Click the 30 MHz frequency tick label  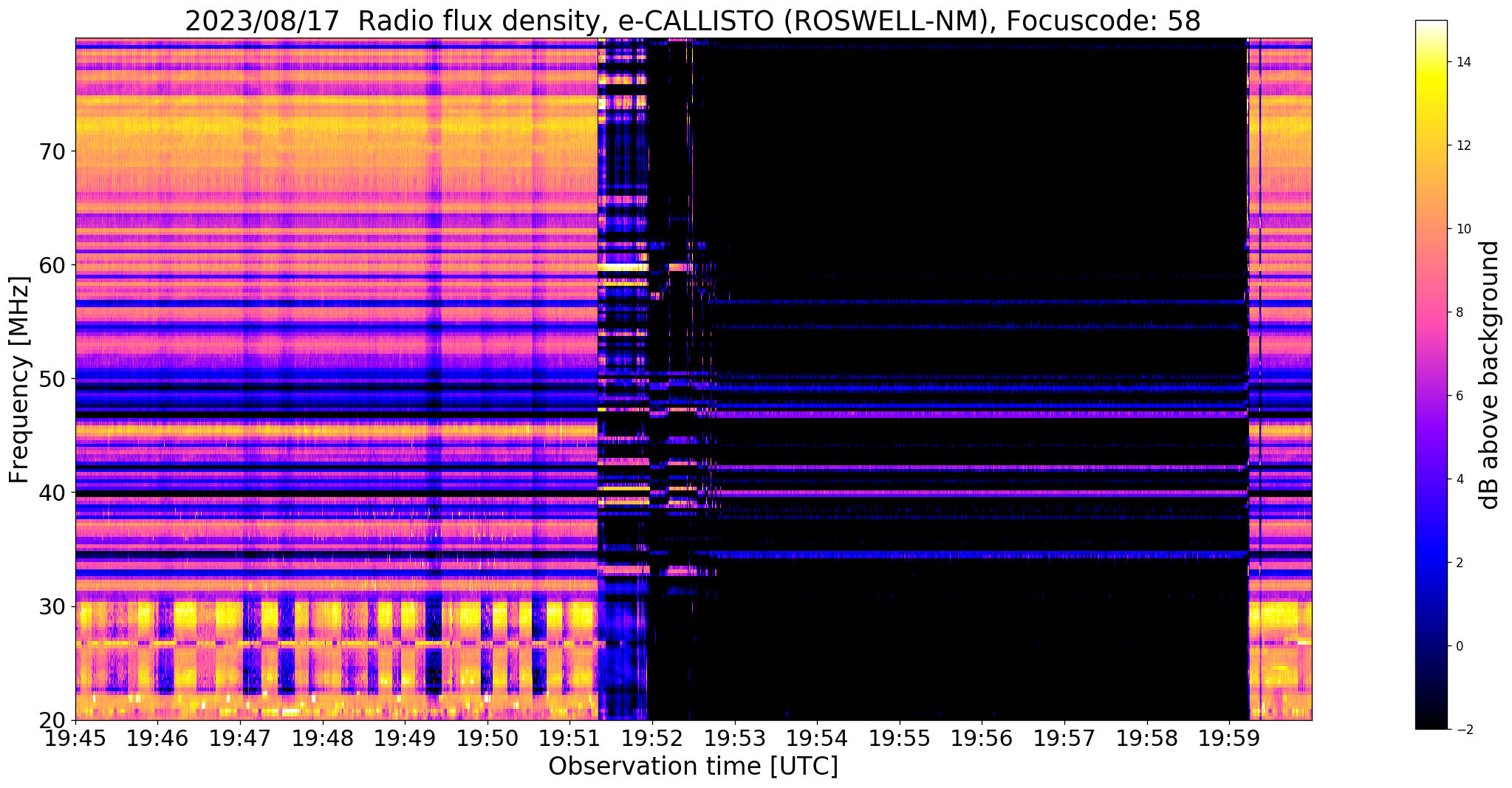(52, 606)
